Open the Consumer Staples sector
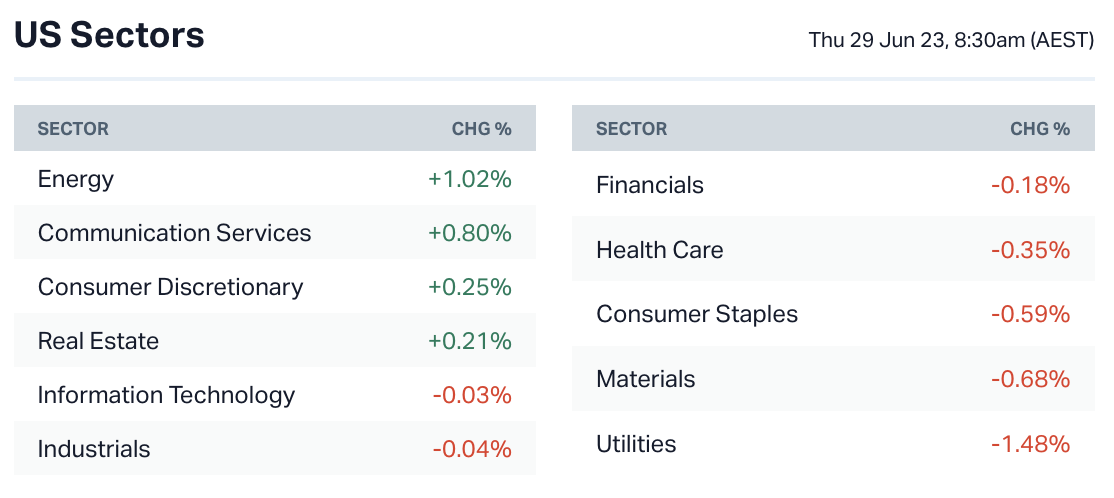 point(697,315)
